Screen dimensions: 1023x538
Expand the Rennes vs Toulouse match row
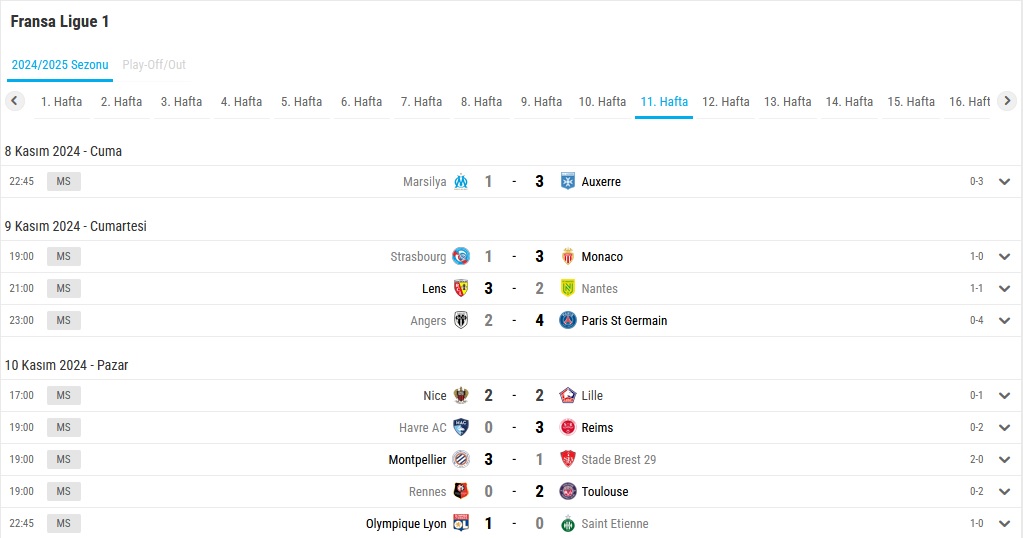tap(1004, 492)
